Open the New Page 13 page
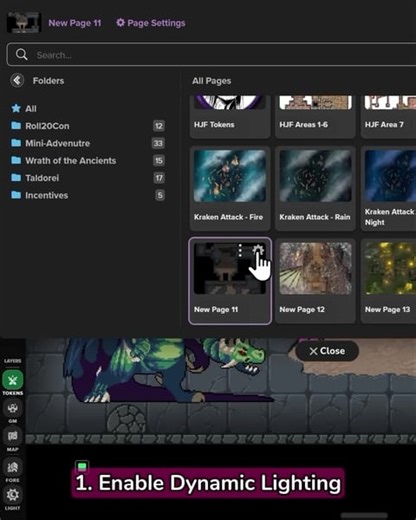Viewport: 416px width, 520px height. [x=388, y=281]
